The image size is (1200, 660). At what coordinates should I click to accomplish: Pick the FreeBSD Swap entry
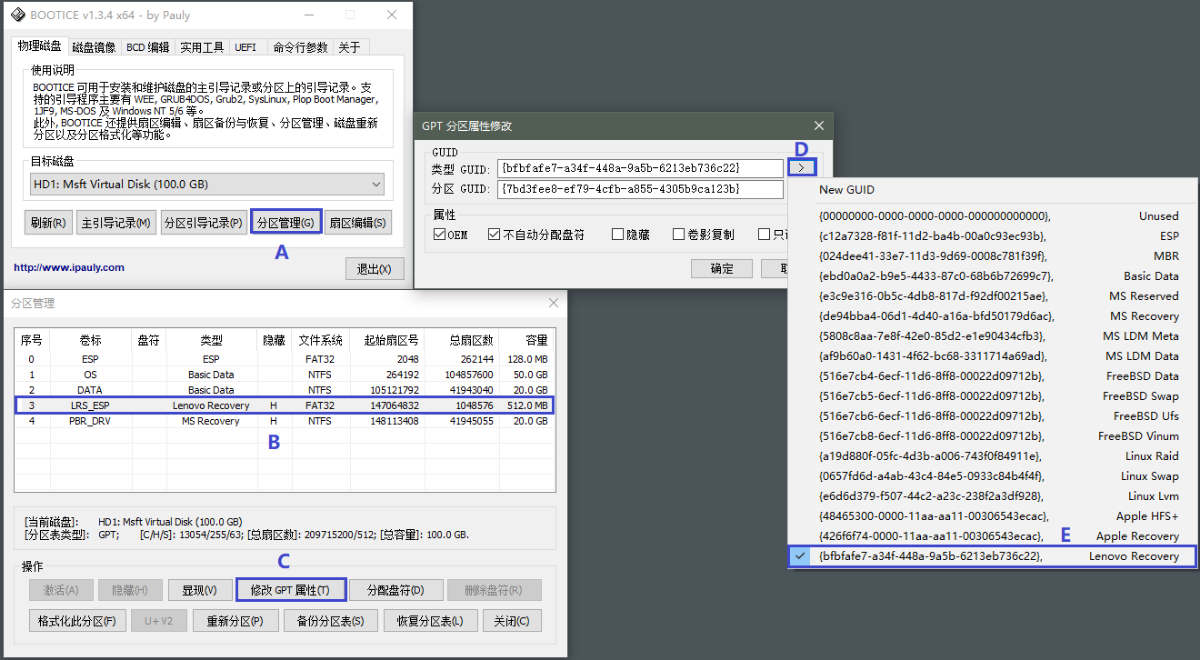(992, 396)
